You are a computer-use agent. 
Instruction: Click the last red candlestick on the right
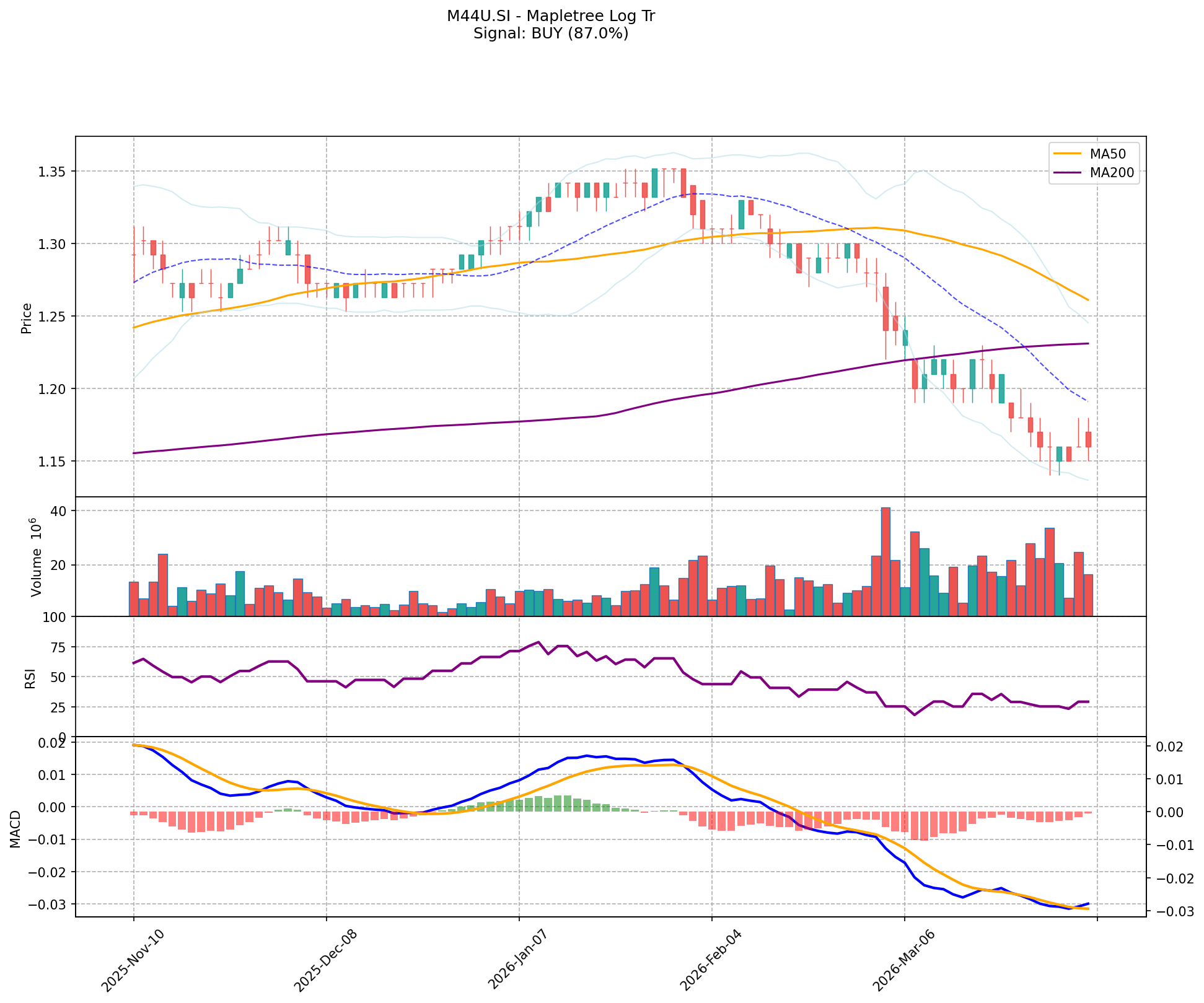(1088, 439)
